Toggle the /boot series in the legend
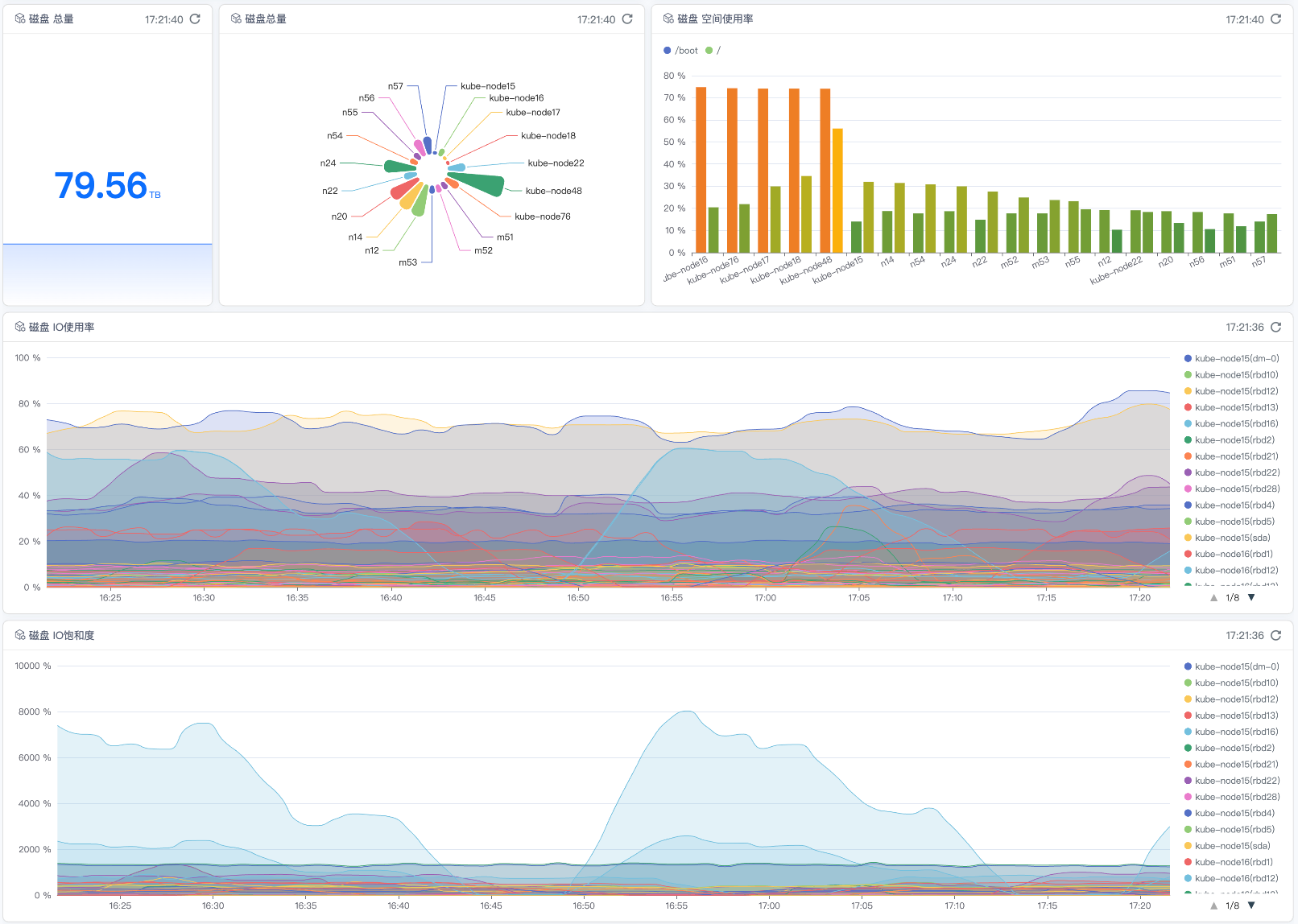 coord(680,51)
